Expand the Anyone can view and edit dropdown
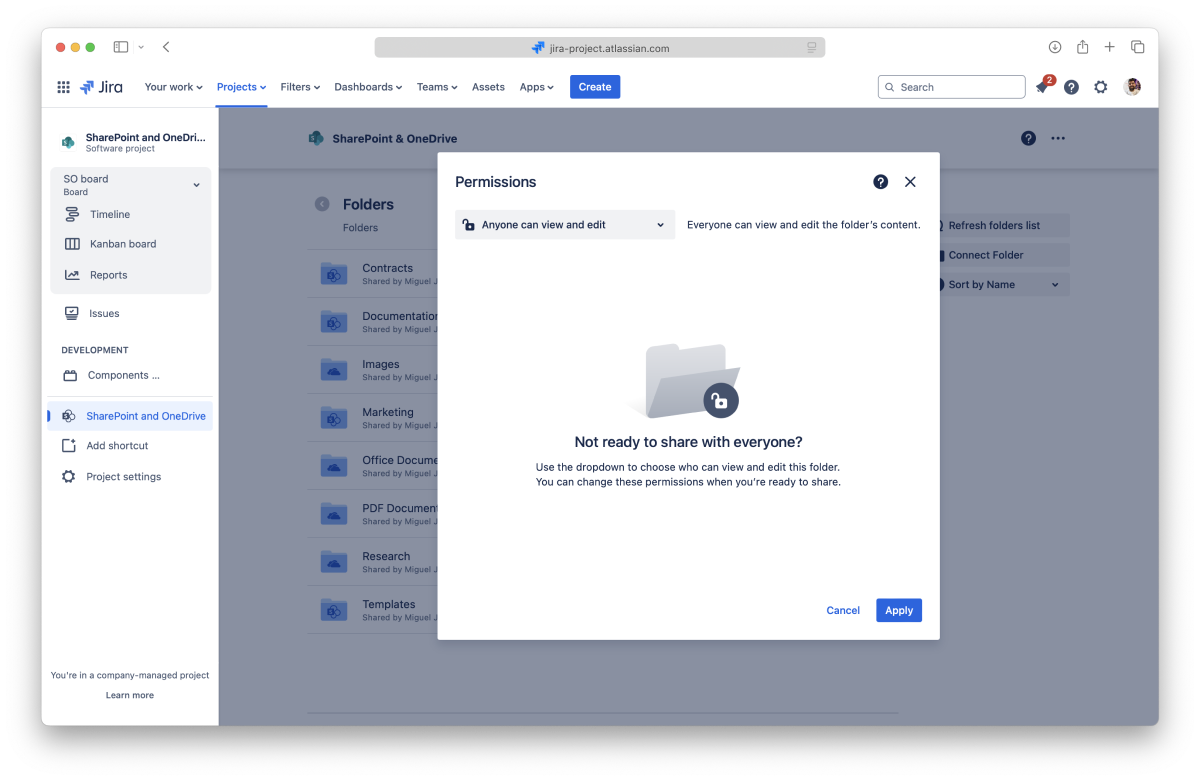Image resolution: width=1200 pixels, height=781 pixels. point(565,225)
